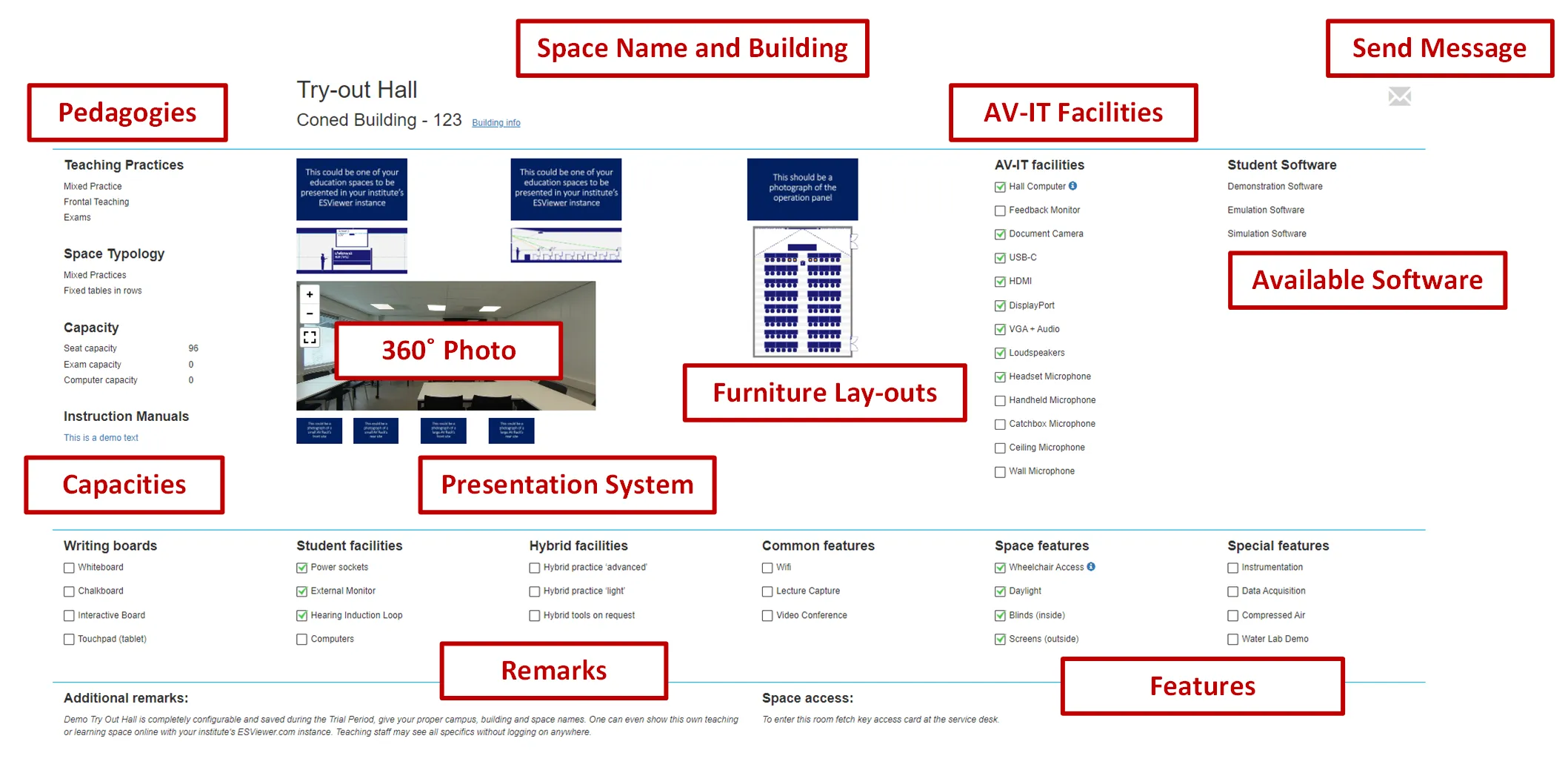This screenshot has height=770, width=1568.
Task: Toggle fullscreen on the 360 photo viewer
Action: [310, 337]
